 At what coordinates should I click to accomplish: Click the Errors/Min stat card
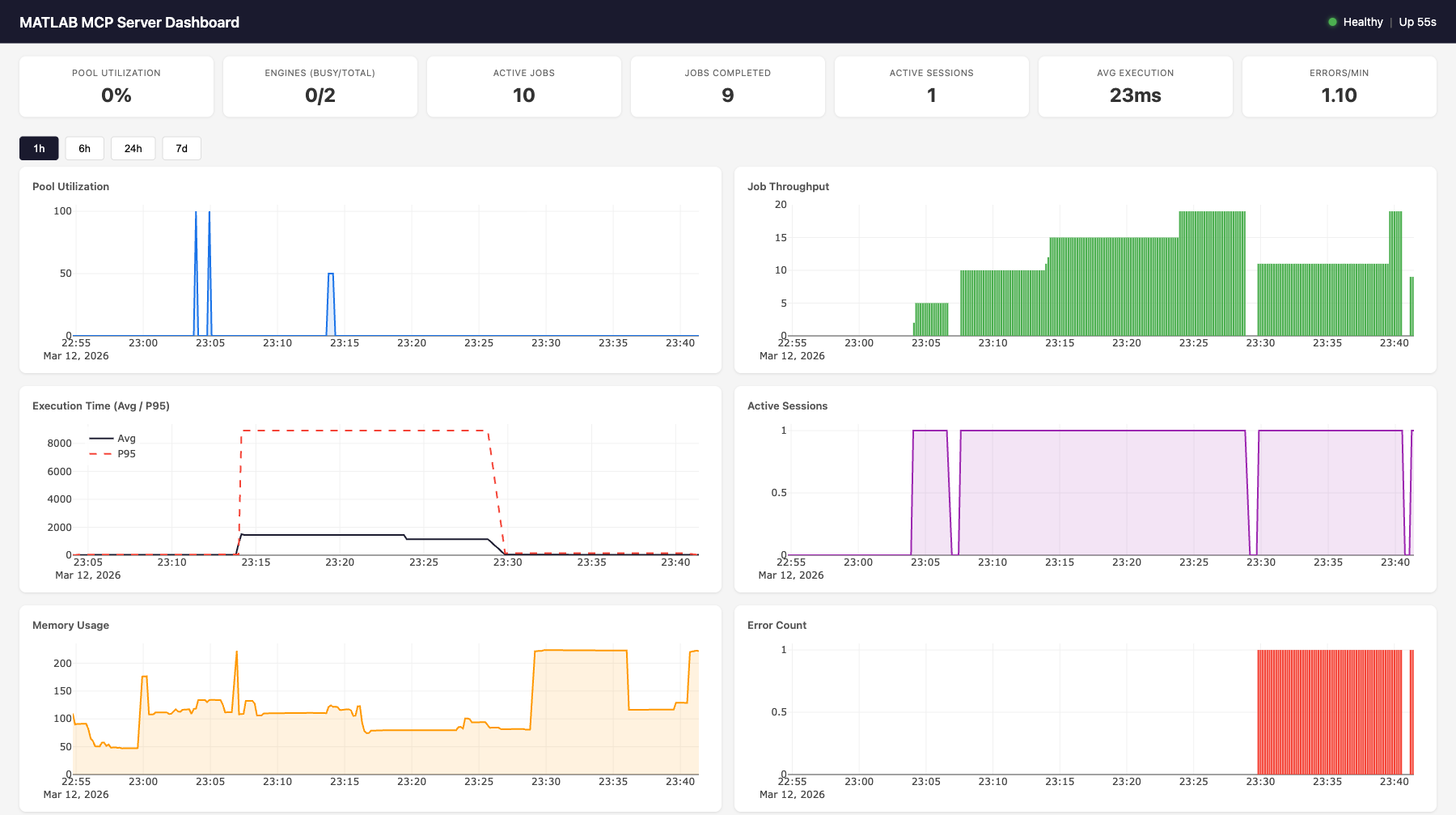coord(1339,86)
